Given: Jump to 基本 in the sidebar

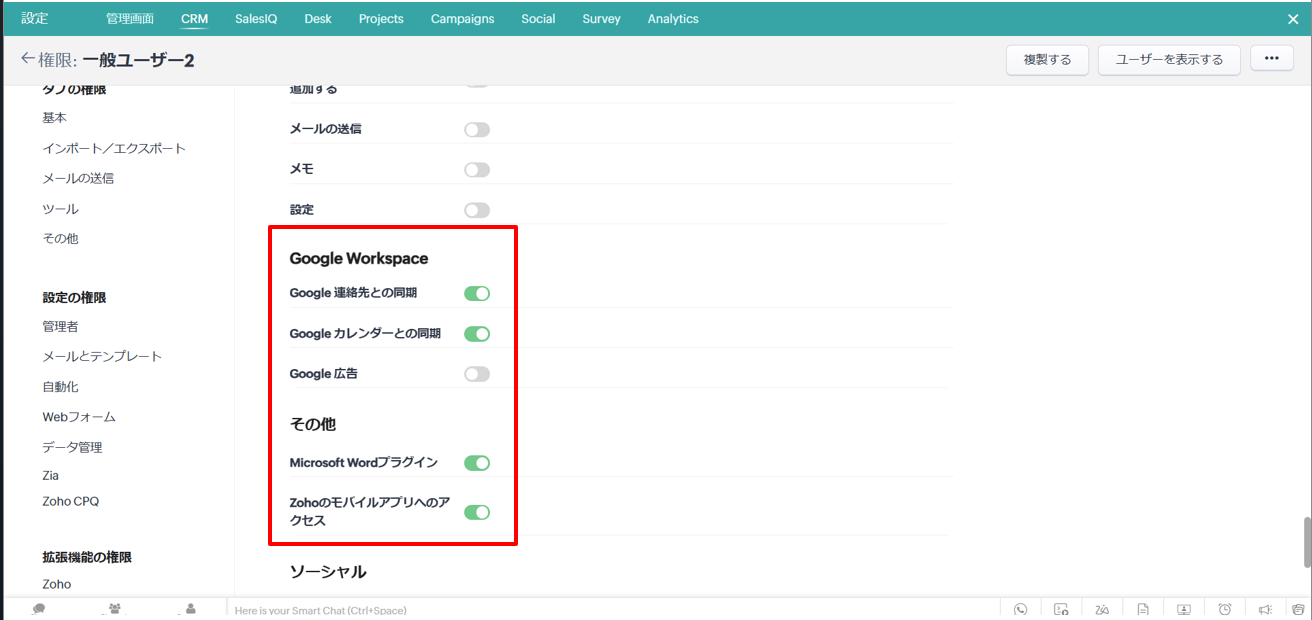Looking at the screenshot, I should tap(54, 118).
